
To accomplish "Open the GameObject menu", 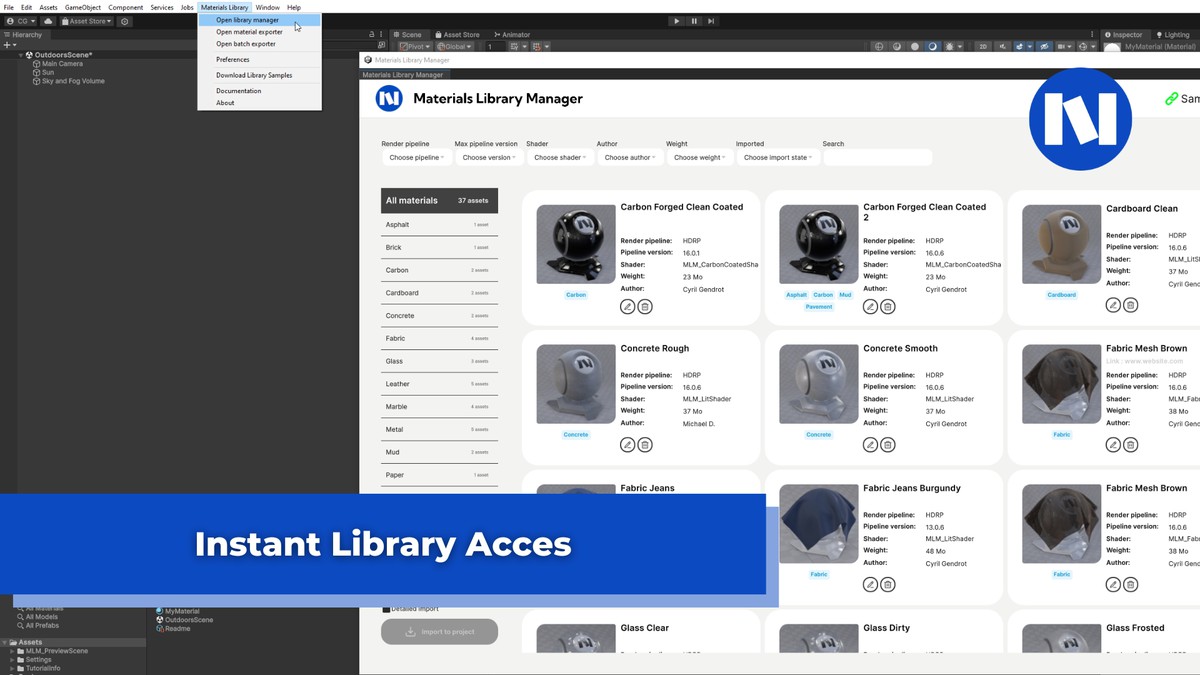I will (83, 7).
